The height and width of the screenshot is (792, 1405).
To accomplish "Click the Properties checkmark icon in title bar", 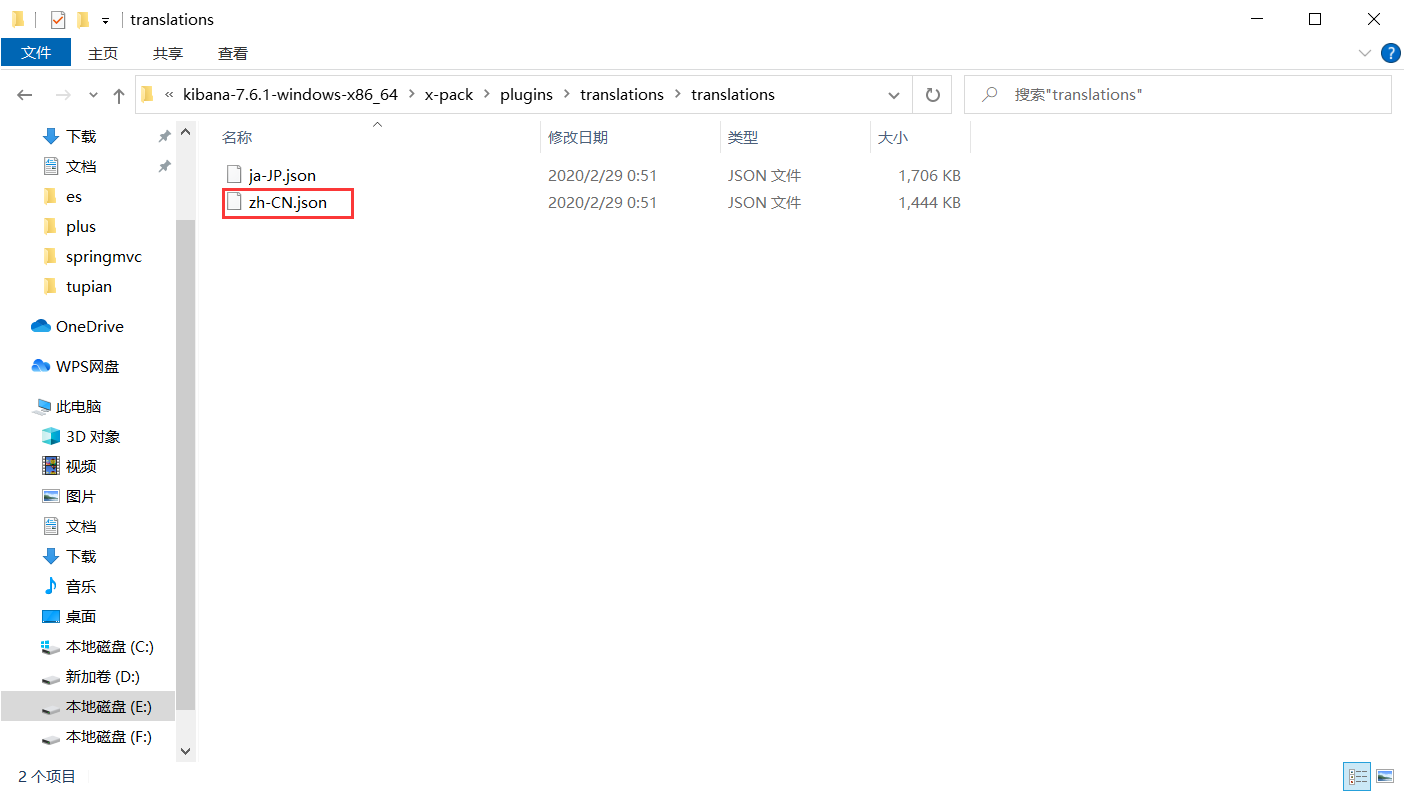I will point(58,19).
